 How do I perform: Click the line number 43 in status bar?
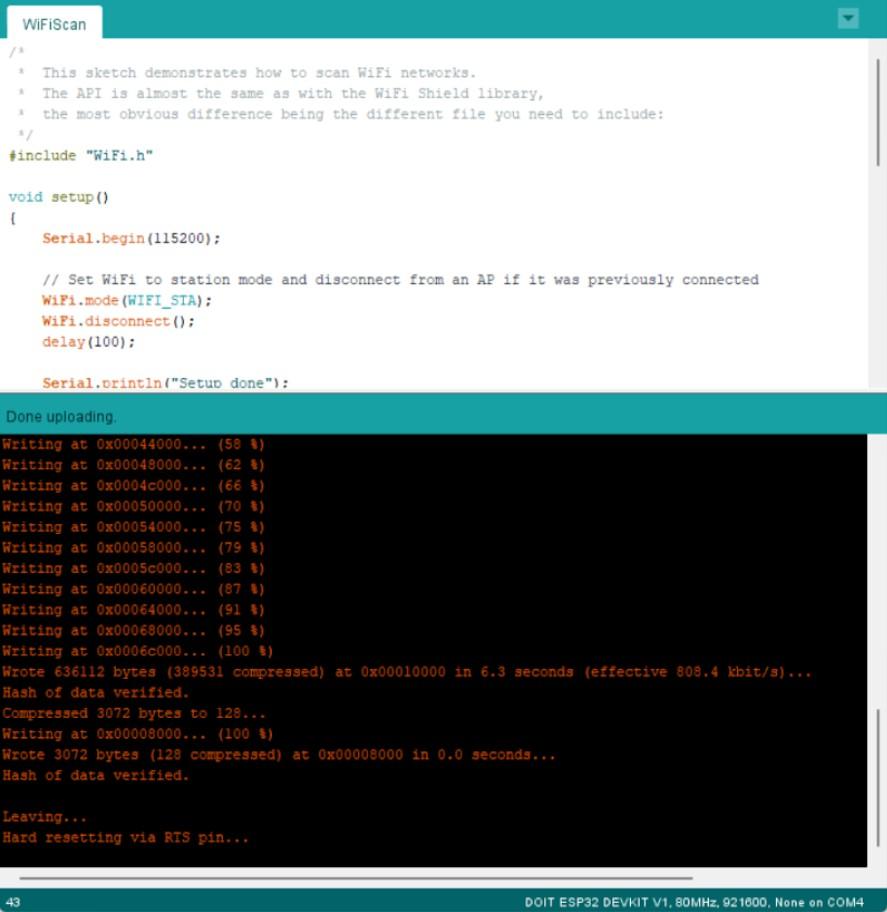pyautogui.click(x=13, y=902)
